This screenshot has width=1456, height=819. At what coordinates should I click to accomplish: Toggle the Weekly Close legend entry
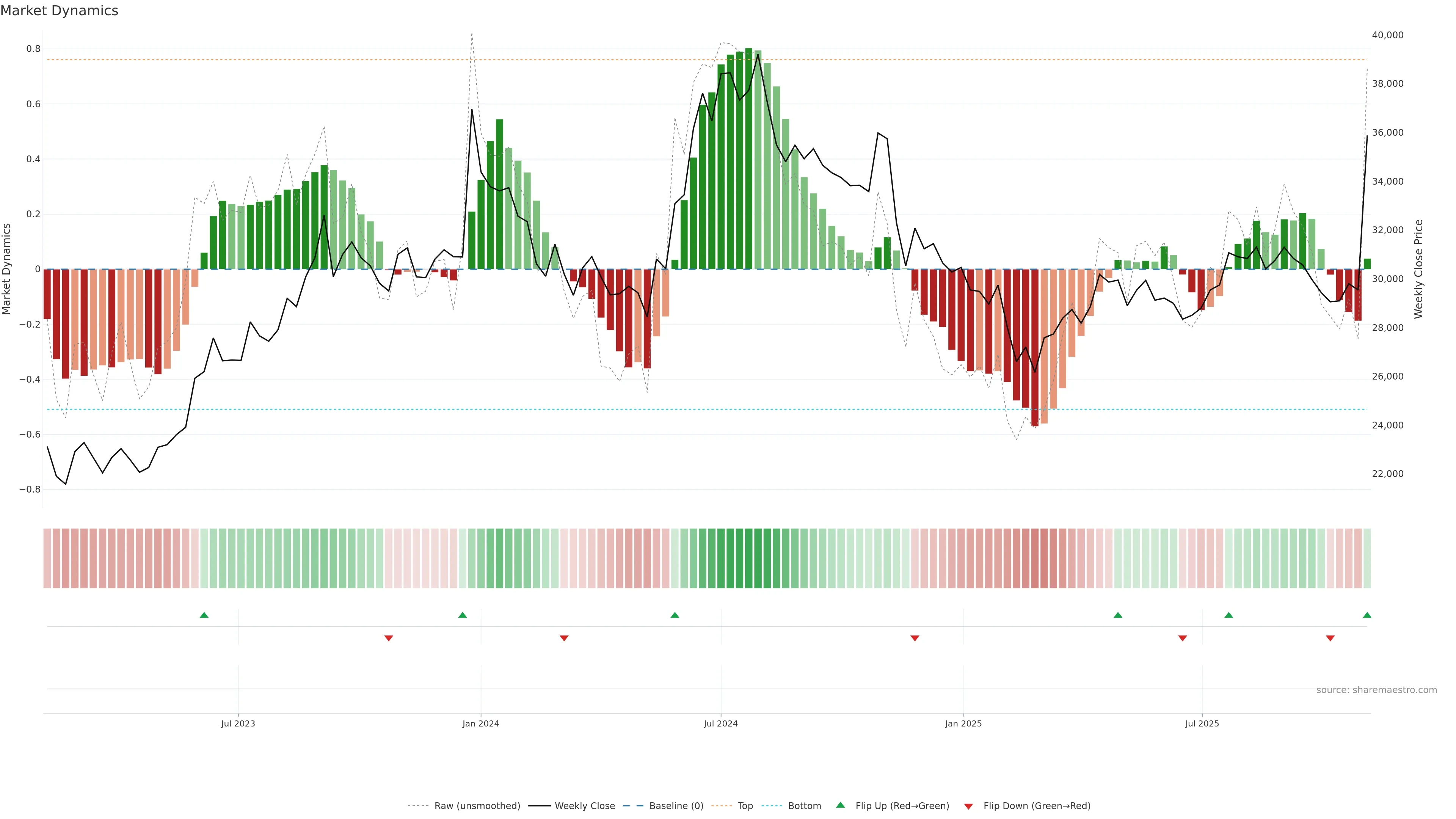584,806
